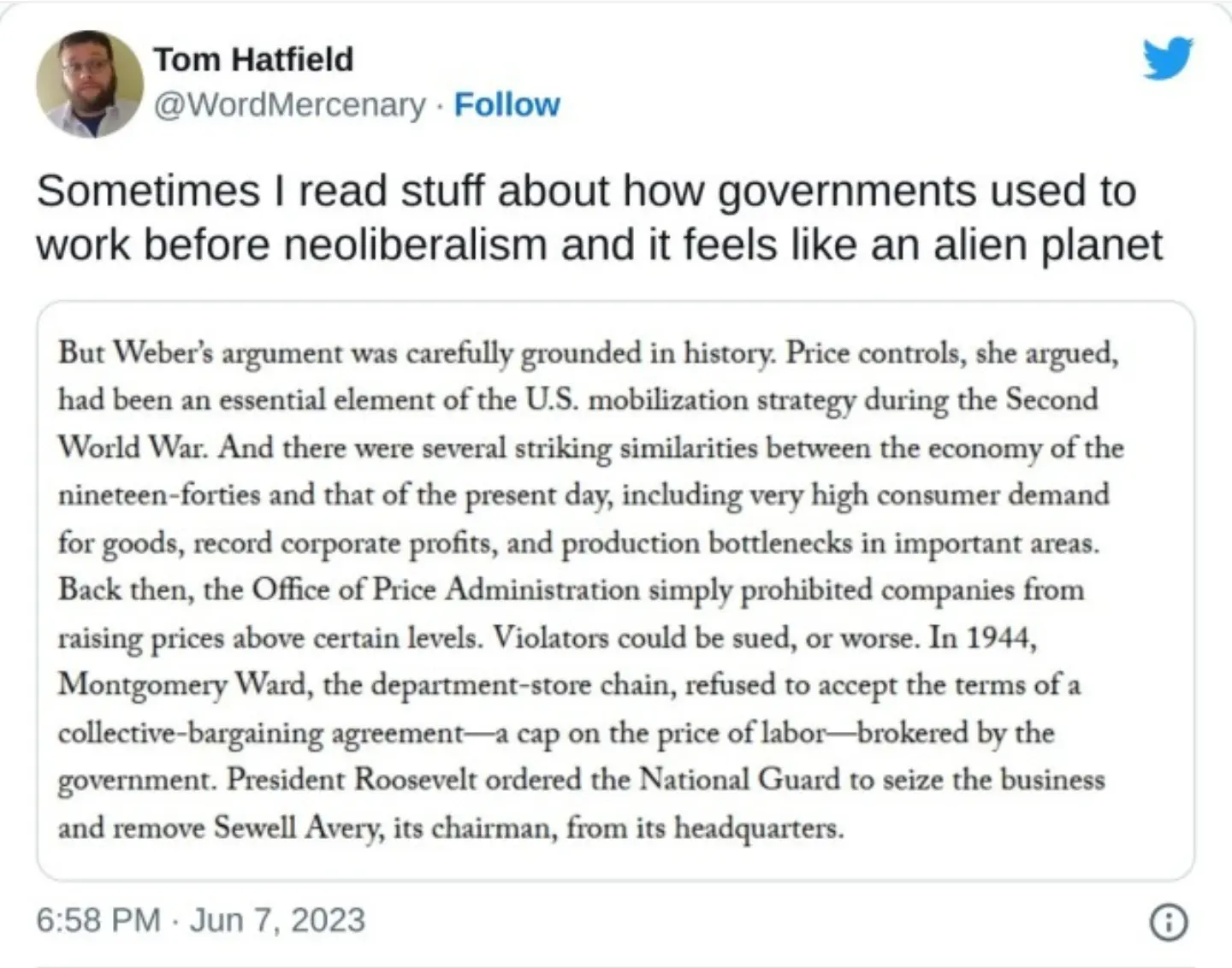Click the year '1944' in the excerpt
Image resolution: width=1232 pixels, height=968 pixels.
(x=1001, y=638)
